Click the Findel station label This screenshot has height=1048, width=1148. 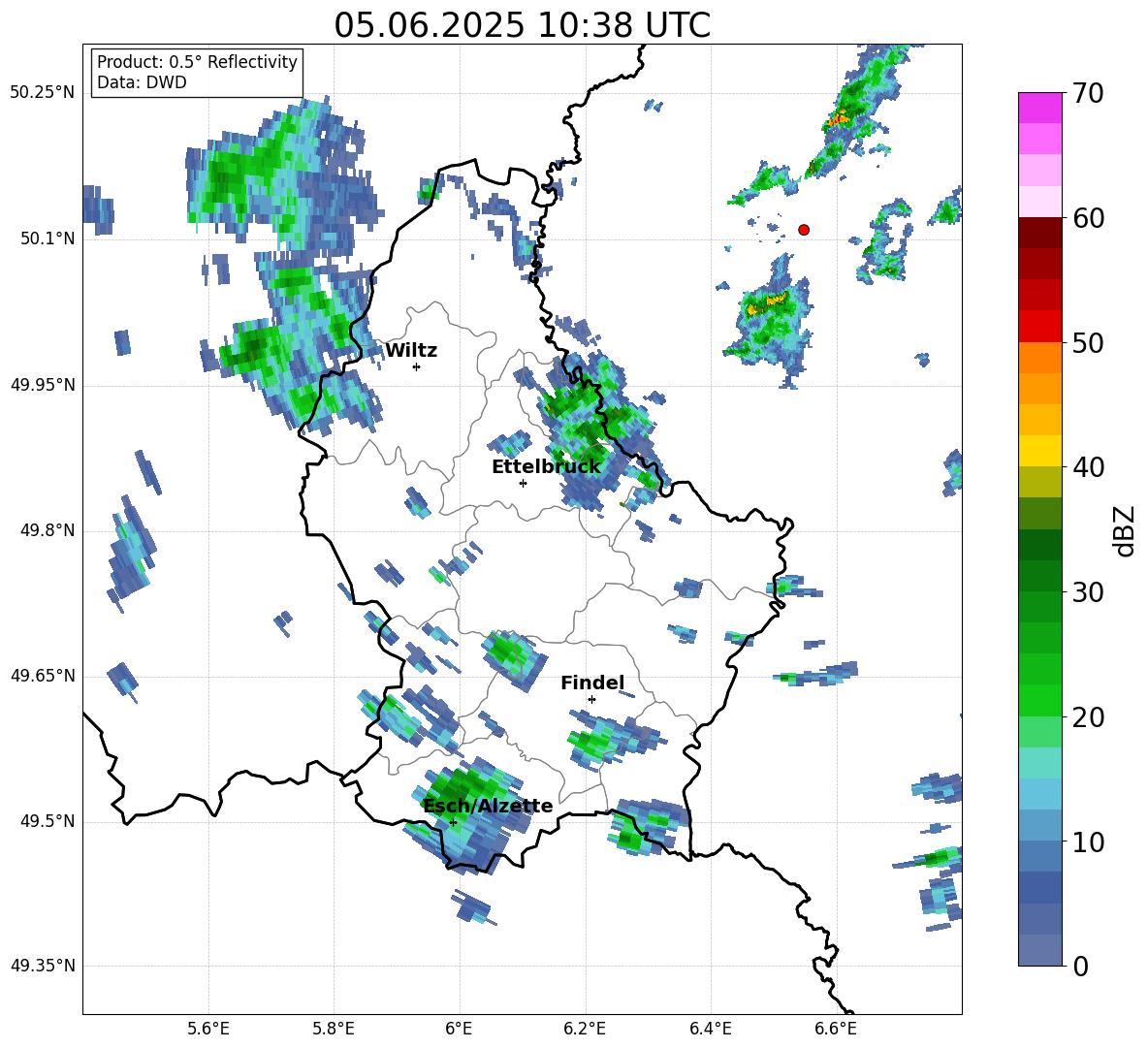point(592,683)
